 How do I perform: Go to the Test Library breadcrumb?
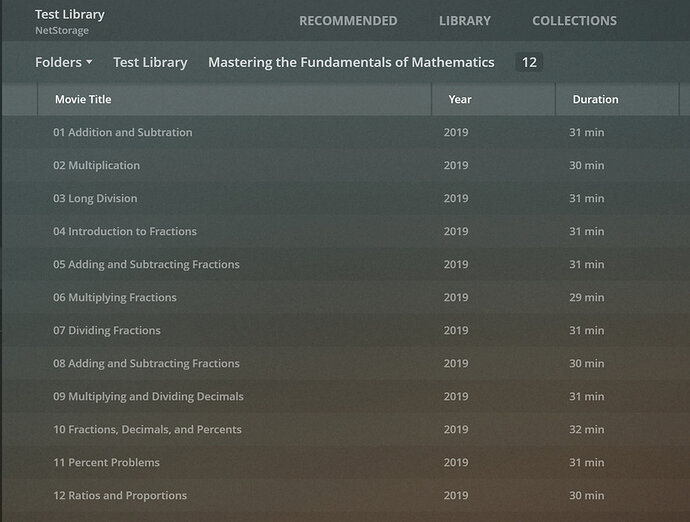pyautogui.click(x=150, y=62)
